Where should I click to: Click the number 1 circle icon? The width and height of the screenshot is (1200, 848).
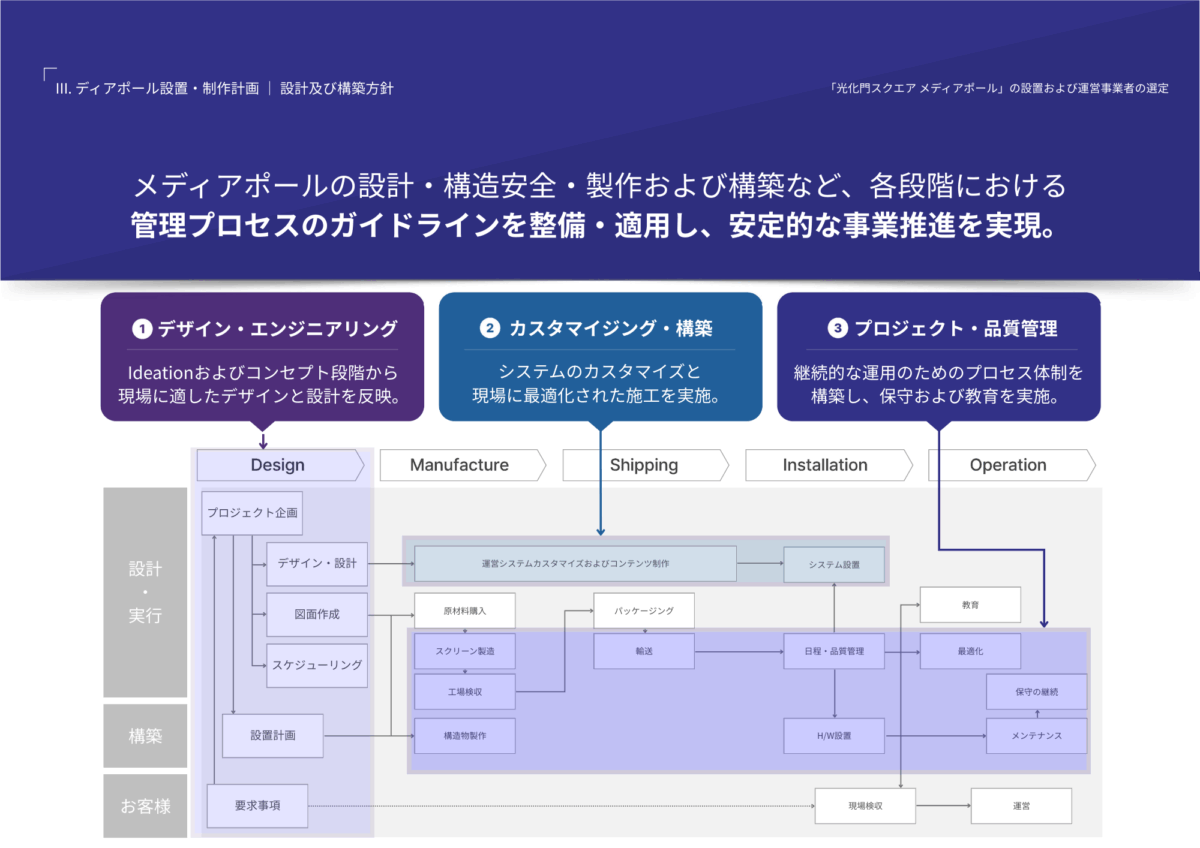(143, 328)
